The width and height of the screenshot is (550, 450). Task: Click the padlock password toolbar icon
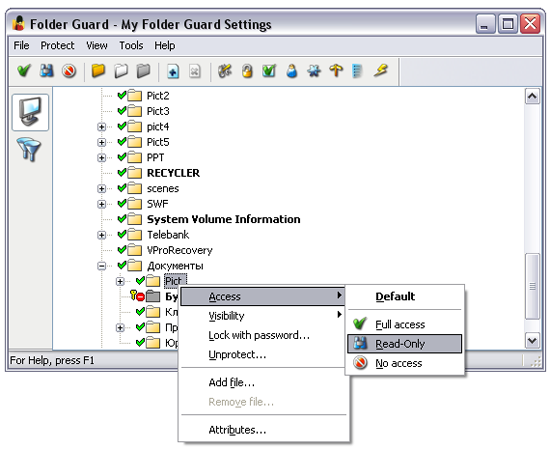tap(247, 71)
